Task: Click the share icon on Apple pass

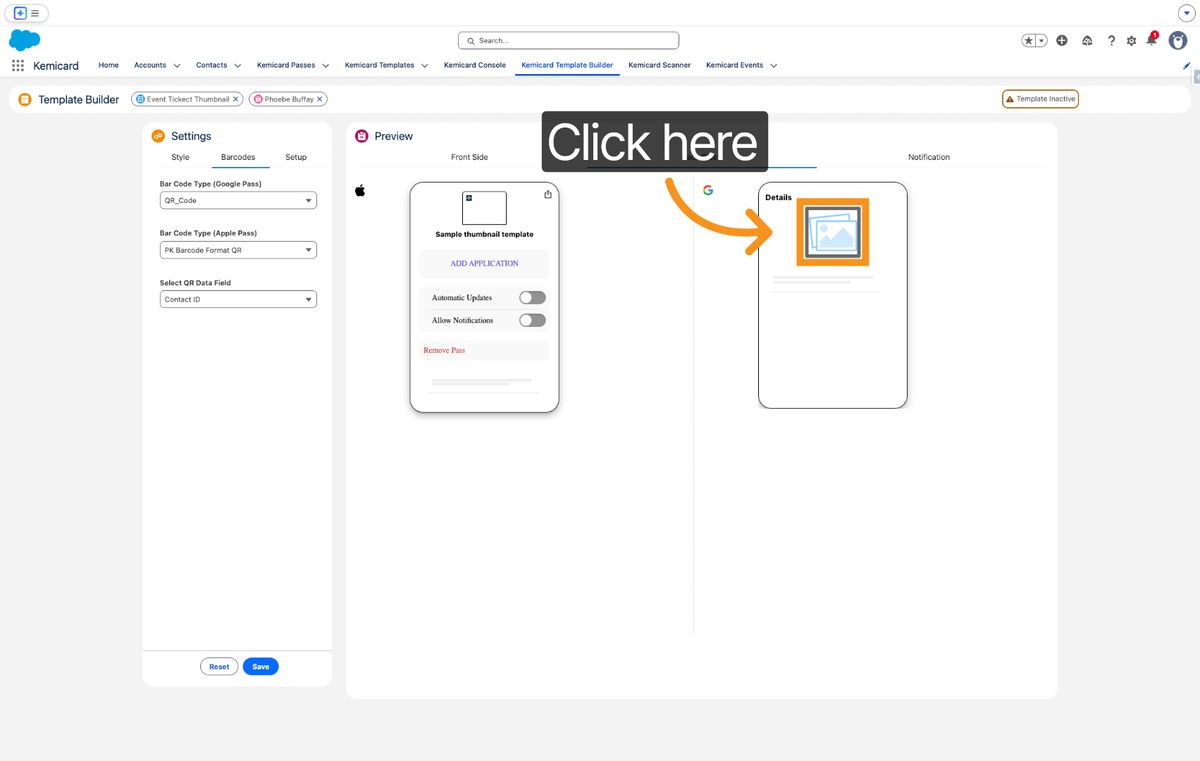Action: pos(548,194)
